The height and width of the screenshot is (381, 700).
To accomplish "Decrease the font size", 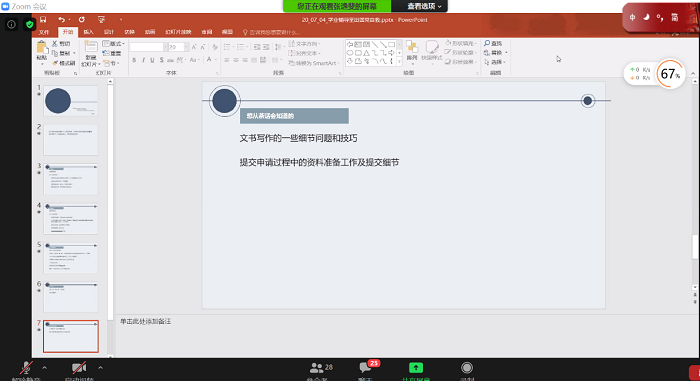I will (x=203, y=47).
